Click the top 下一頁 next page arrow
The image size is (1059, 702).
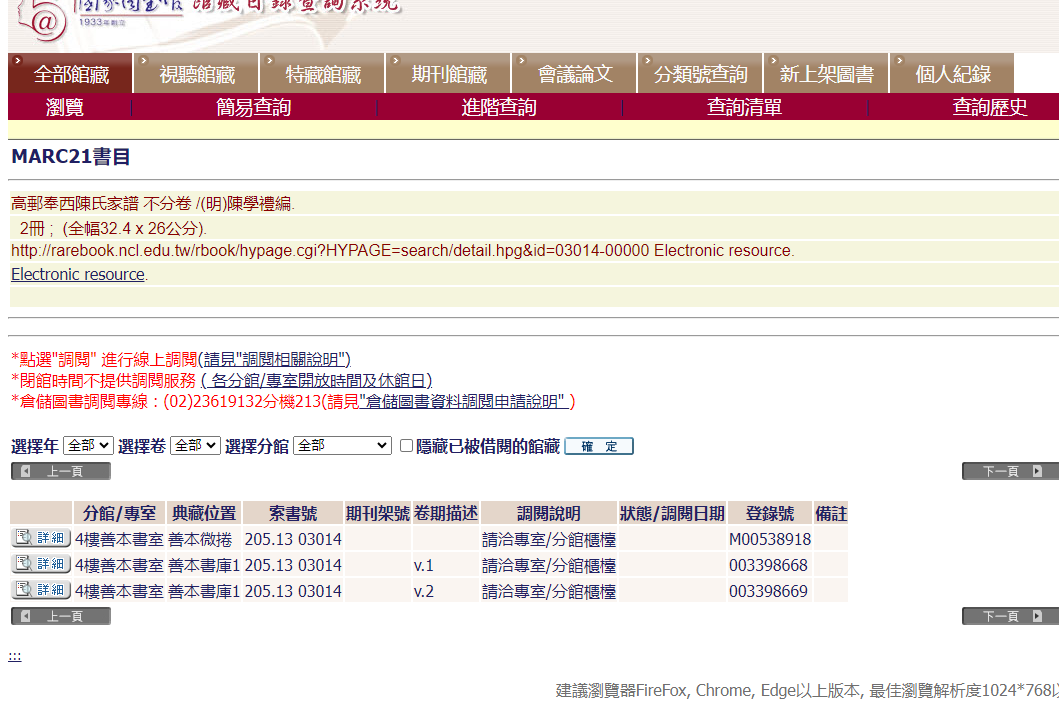coord(1009,469)
